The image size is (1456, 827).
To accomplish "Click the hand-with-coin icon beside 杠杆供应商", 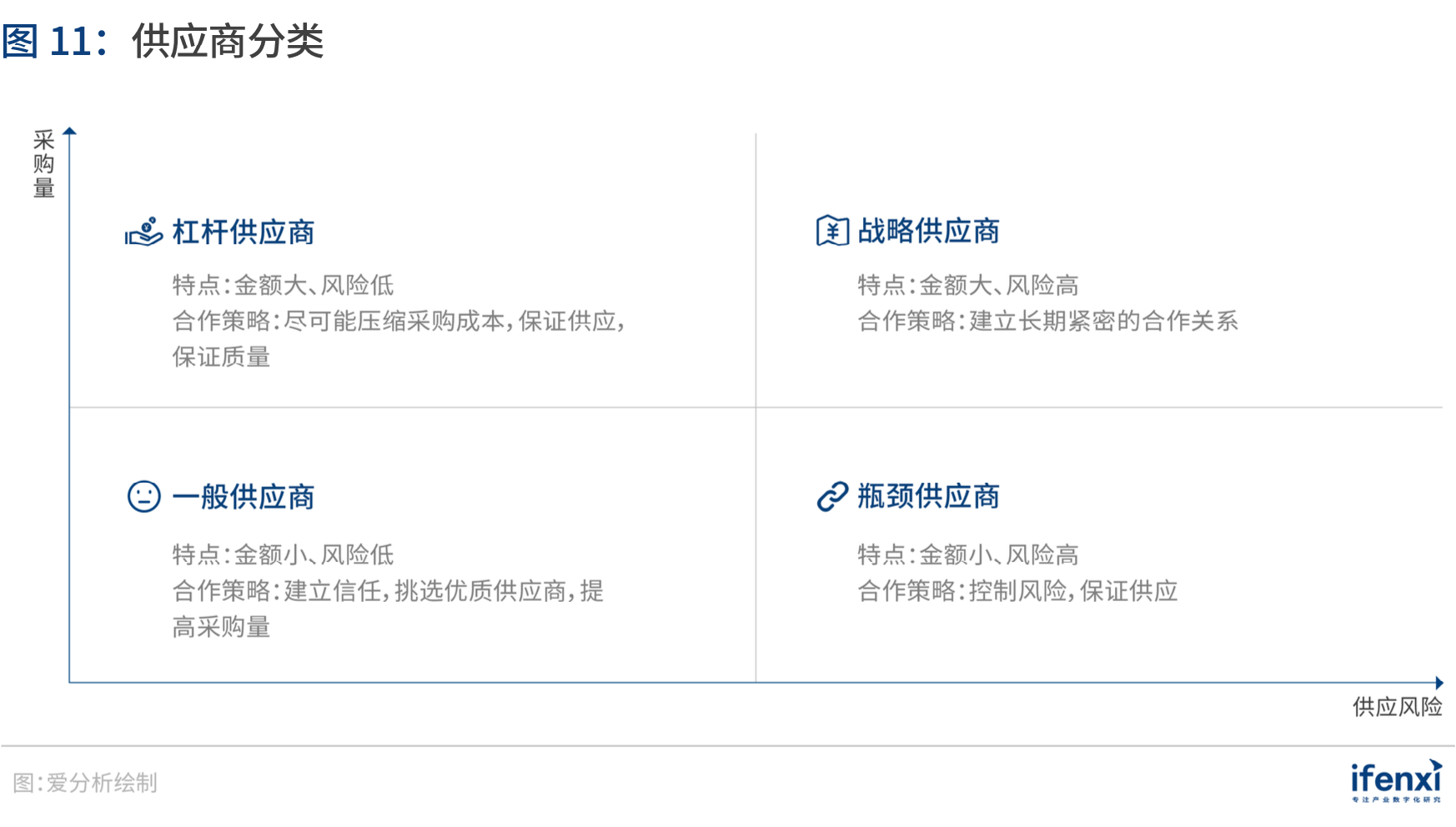I will [143, 232].
